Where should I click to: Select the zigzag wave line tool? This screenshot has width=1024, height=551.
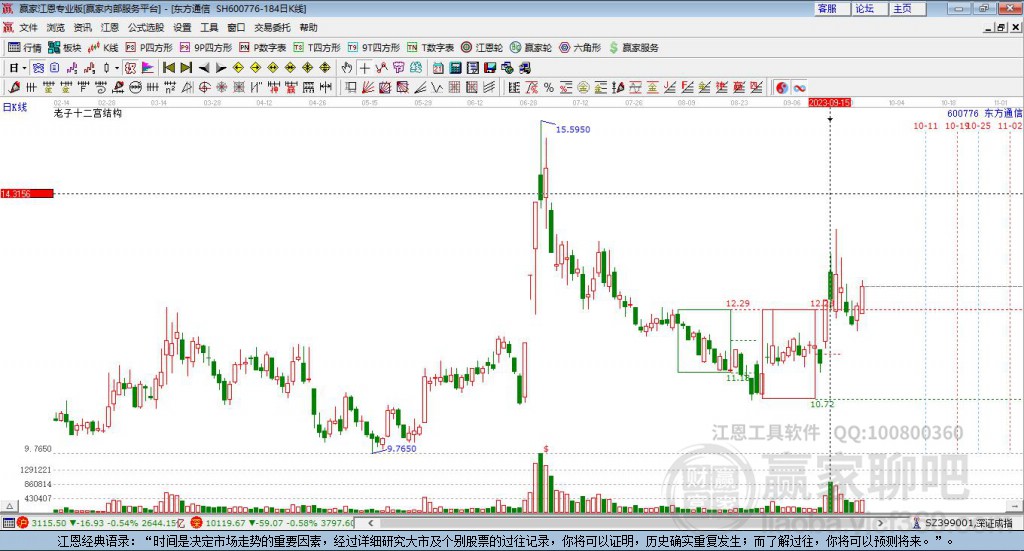tap(436, 87)
